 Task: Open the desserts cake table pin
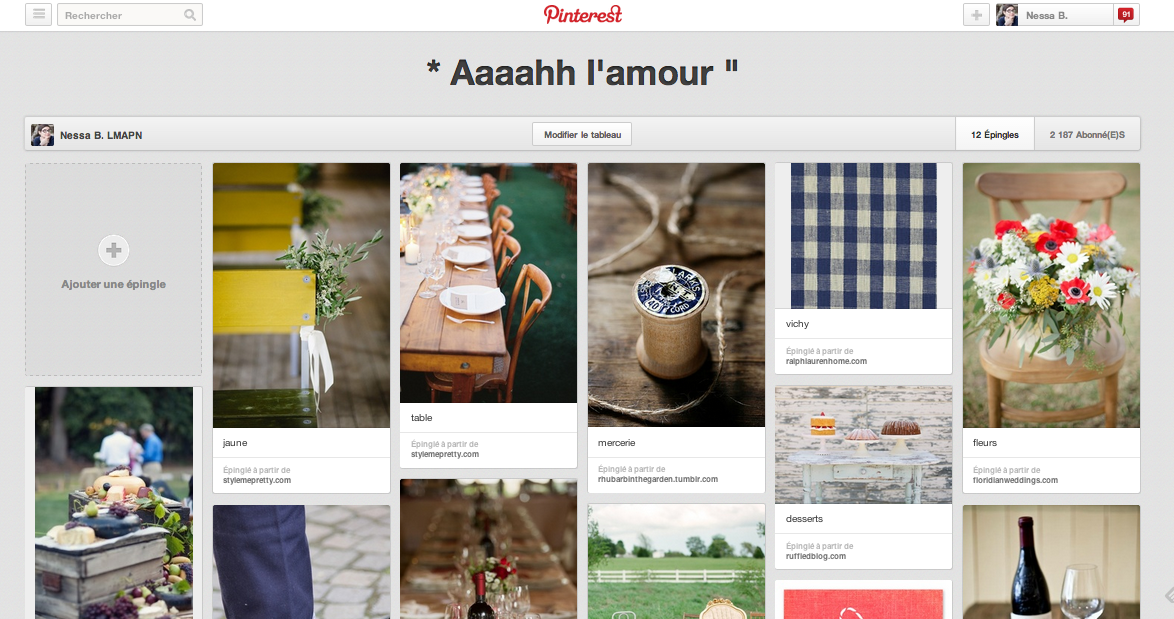click(863, 445)
